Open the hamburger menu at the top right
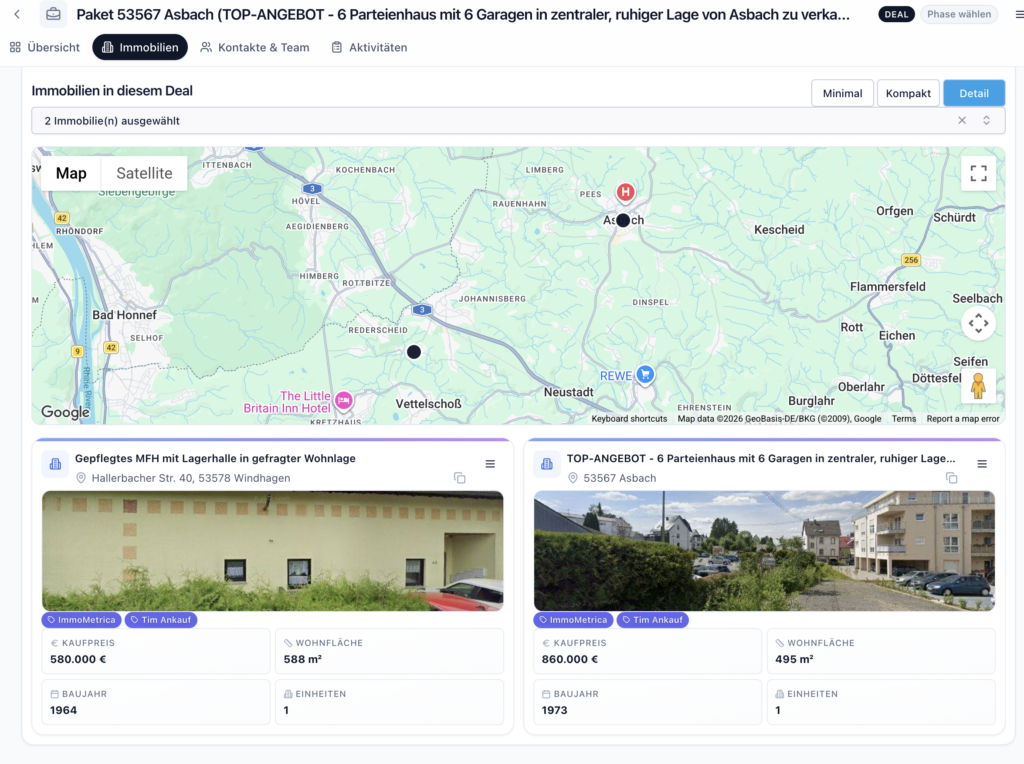This screenshot has height=764, width=1024. coord(1019,14)
